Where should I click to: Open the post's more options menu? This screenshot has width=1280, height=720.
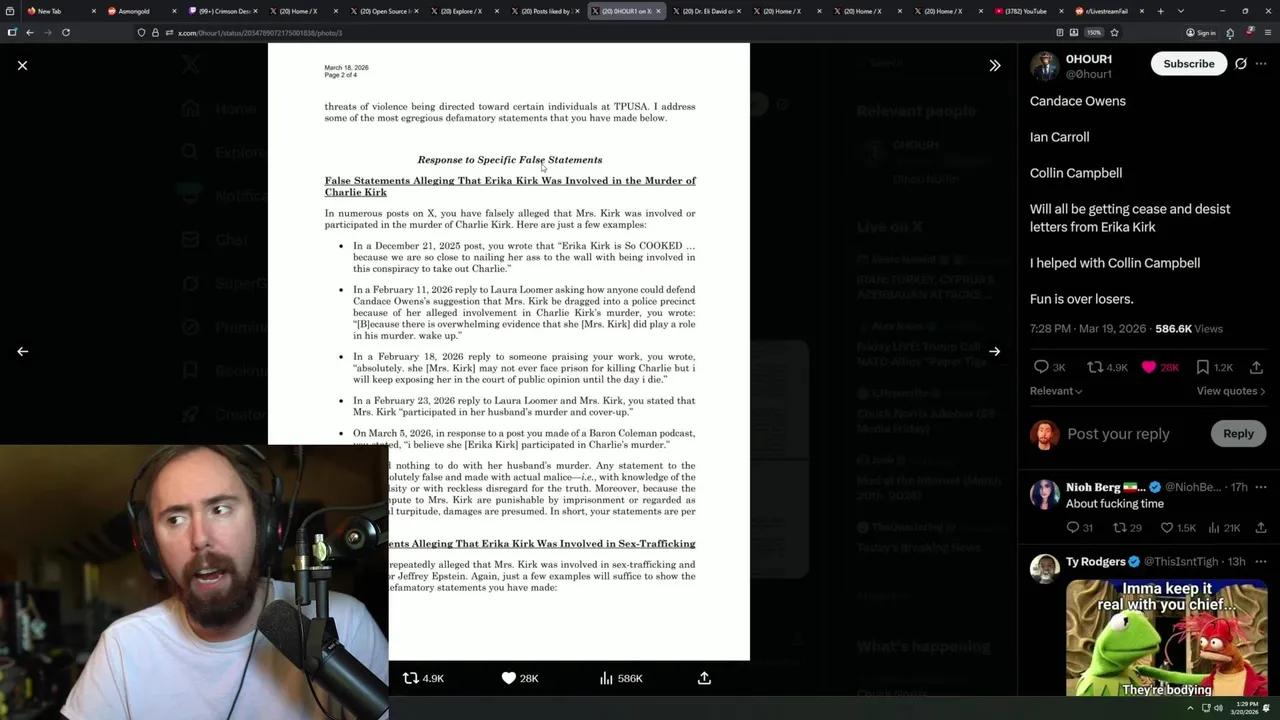click(1261, 64)
